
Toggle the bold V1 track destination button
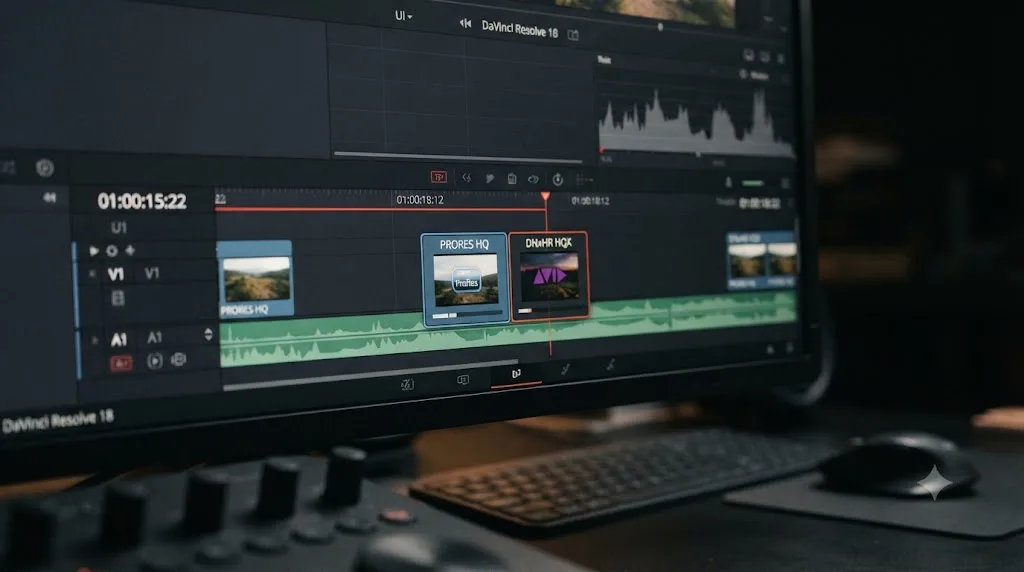pyautogui.click(x=116, y=274)
